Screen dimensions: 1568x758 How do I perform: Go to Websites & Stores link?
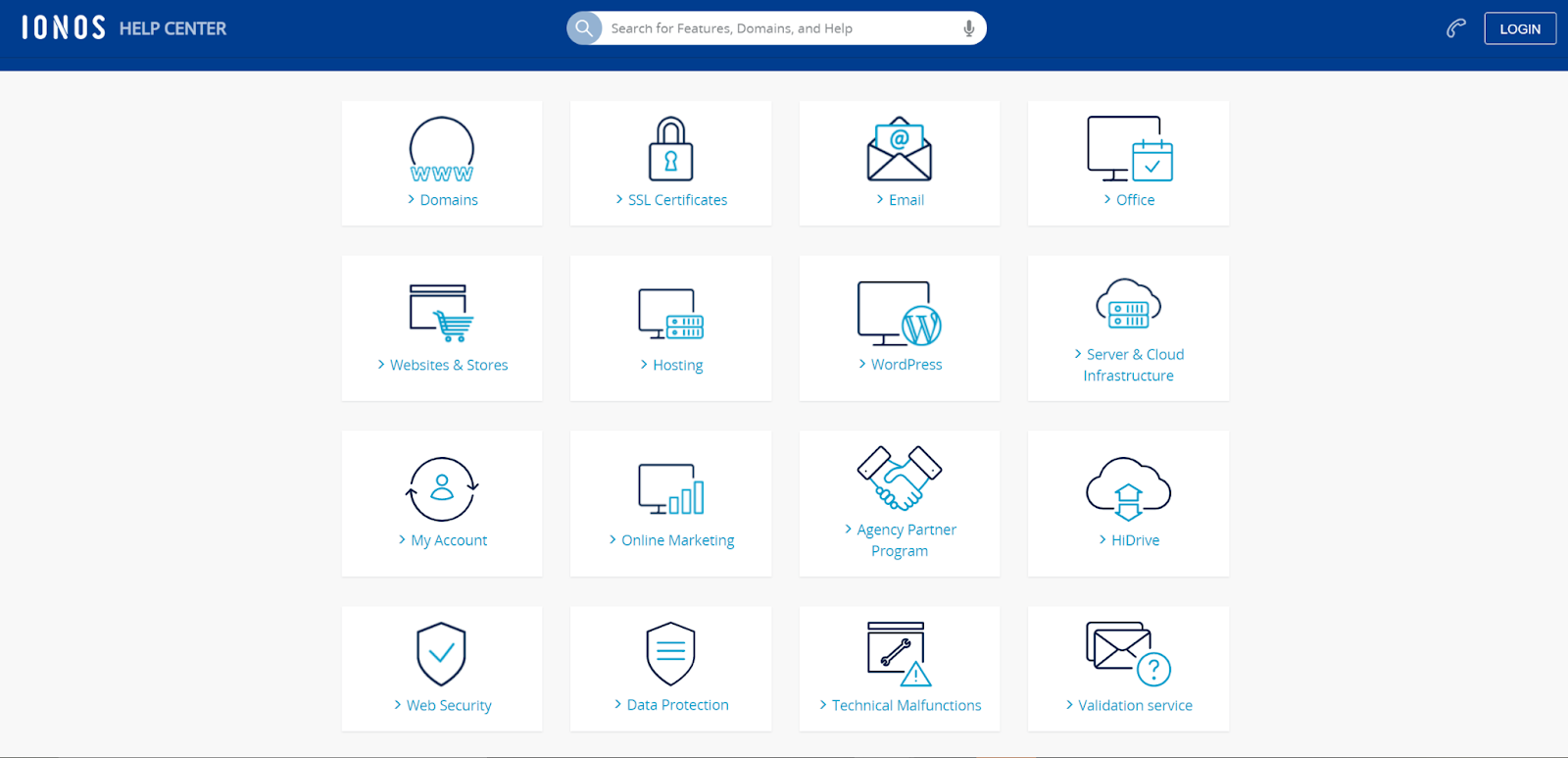click(442, 365)
